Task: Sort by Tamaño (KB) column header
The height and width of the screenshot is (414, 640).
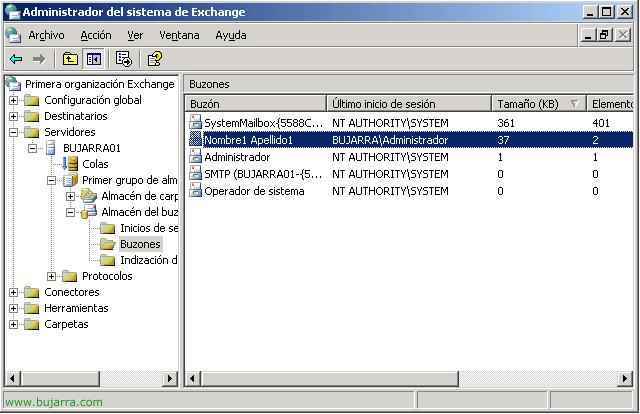Action: pos(539,104)
